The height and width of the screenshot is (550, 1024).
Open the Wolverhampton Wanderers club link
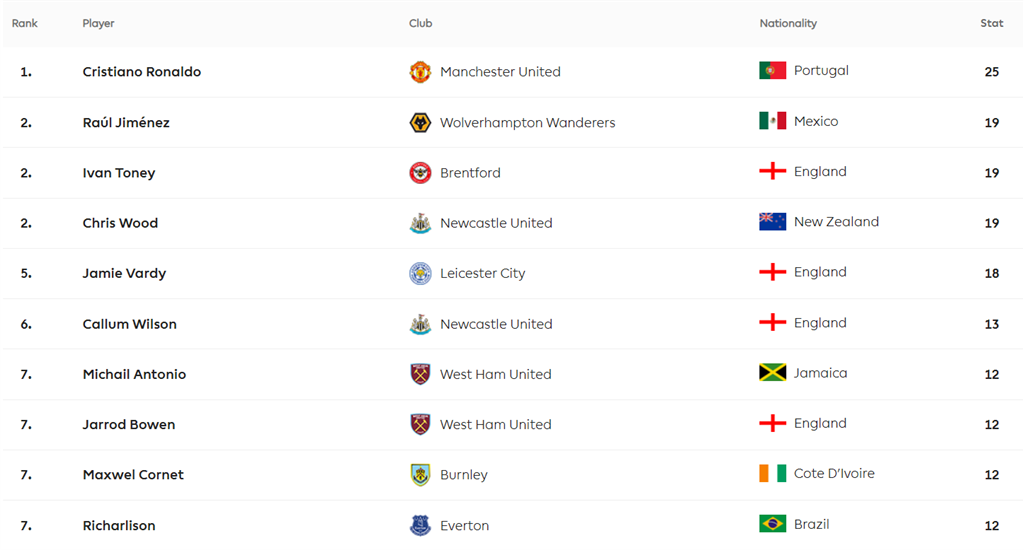pyautogui.click(x=527, y=123)
